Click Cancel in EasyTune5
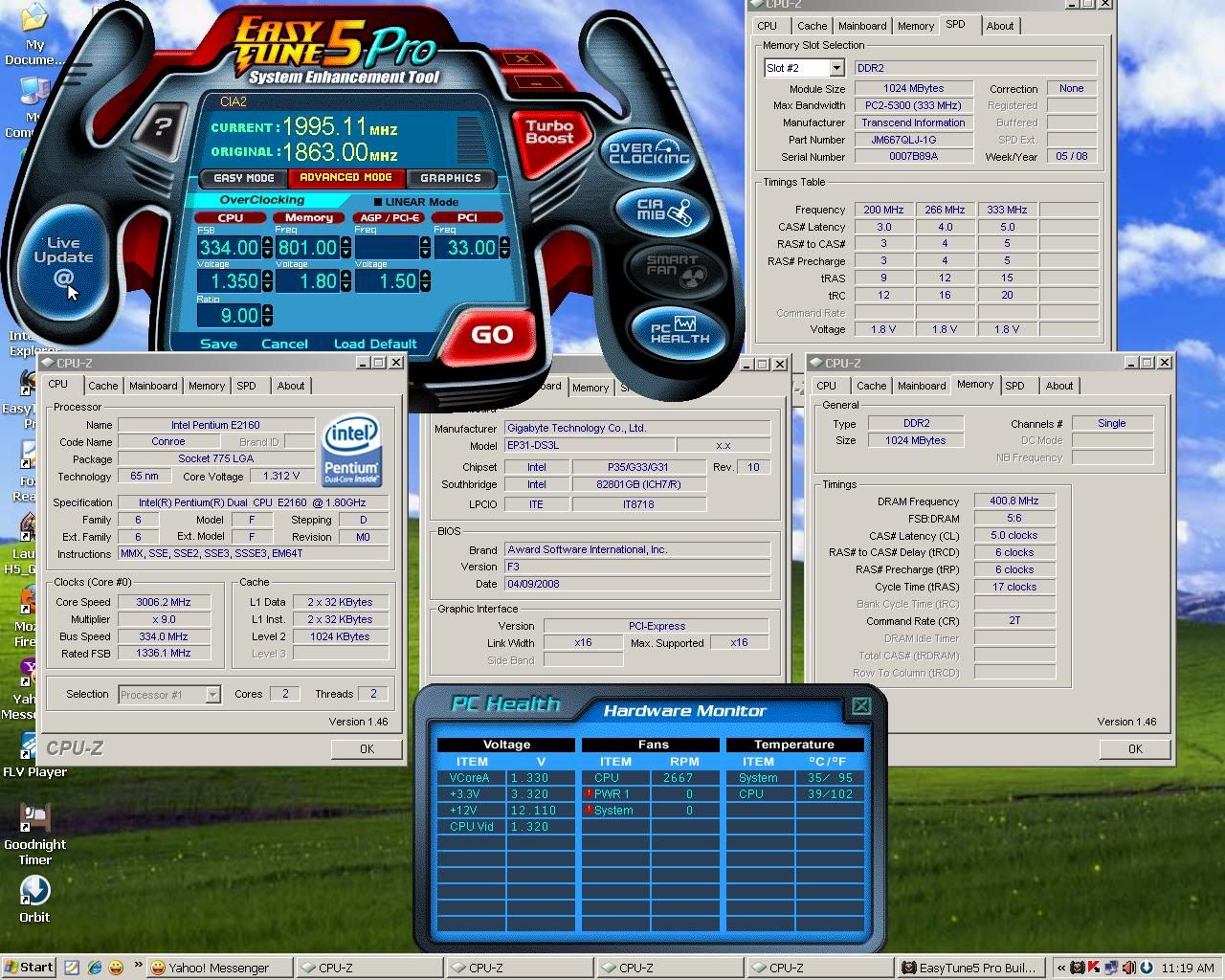Screen dimensions: 1225x980 click(284, 344)
